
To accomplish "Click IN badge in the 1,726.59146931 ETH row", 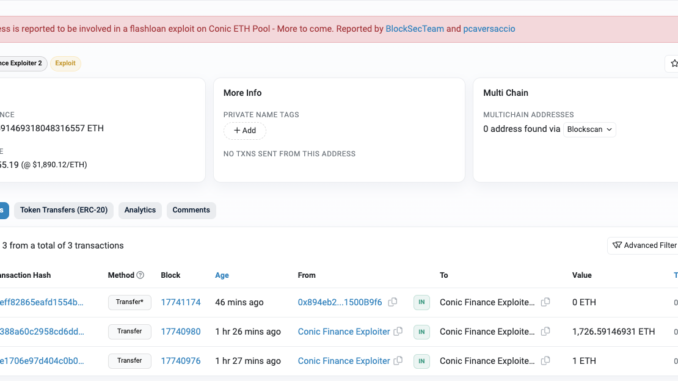I will pyautogui.click(x=422, y=332).
